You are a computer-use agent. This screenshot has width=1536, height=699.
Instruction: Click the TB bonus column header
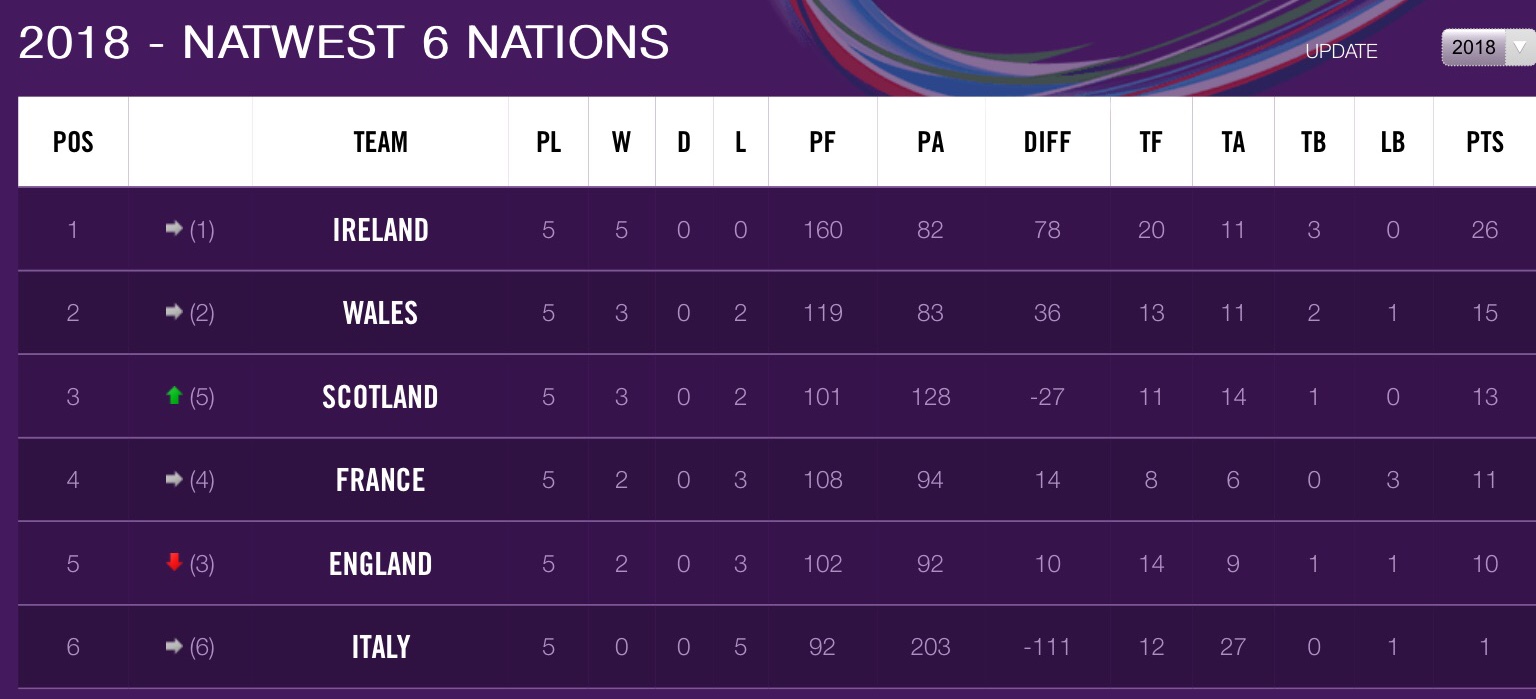tap(1313, 142)
